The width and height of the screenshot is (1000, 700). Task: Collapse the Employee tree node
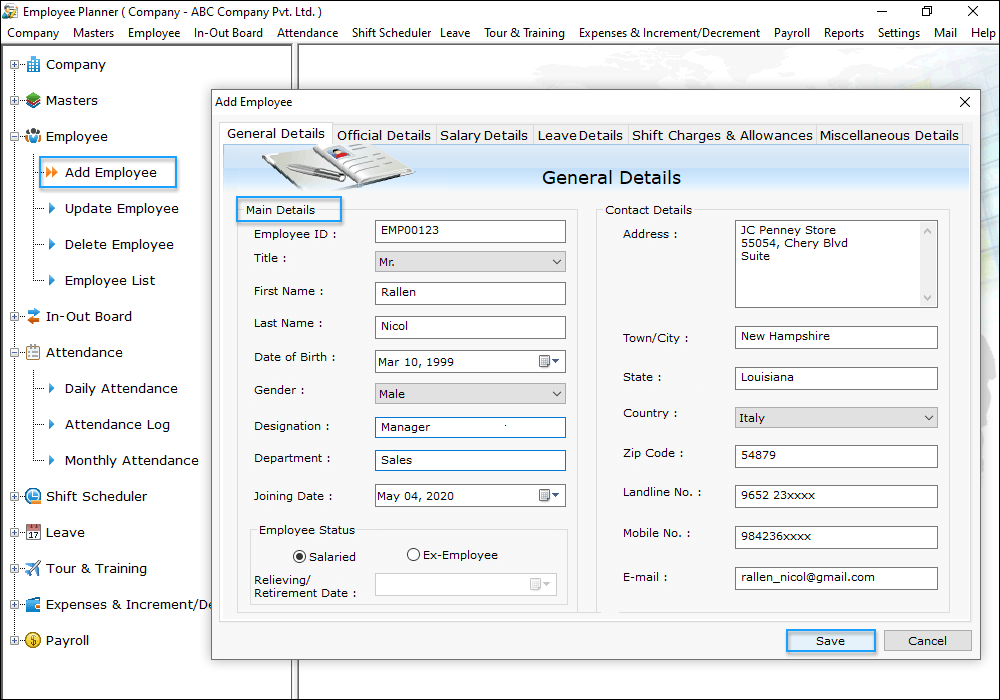pyautogui.click(x=14, y=136)
